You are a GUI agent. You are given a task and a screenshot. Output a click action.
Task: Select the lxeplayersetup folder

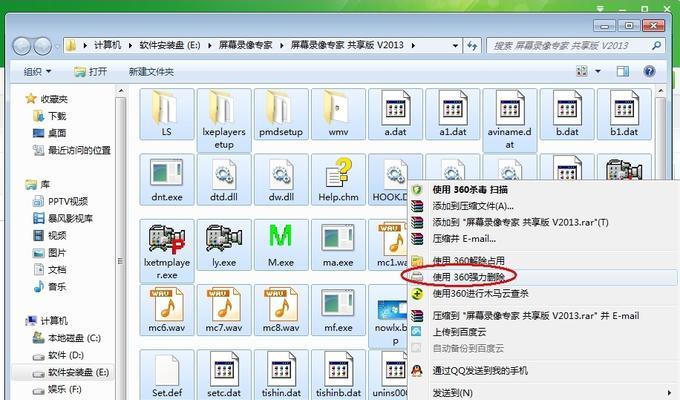[224, 120]
